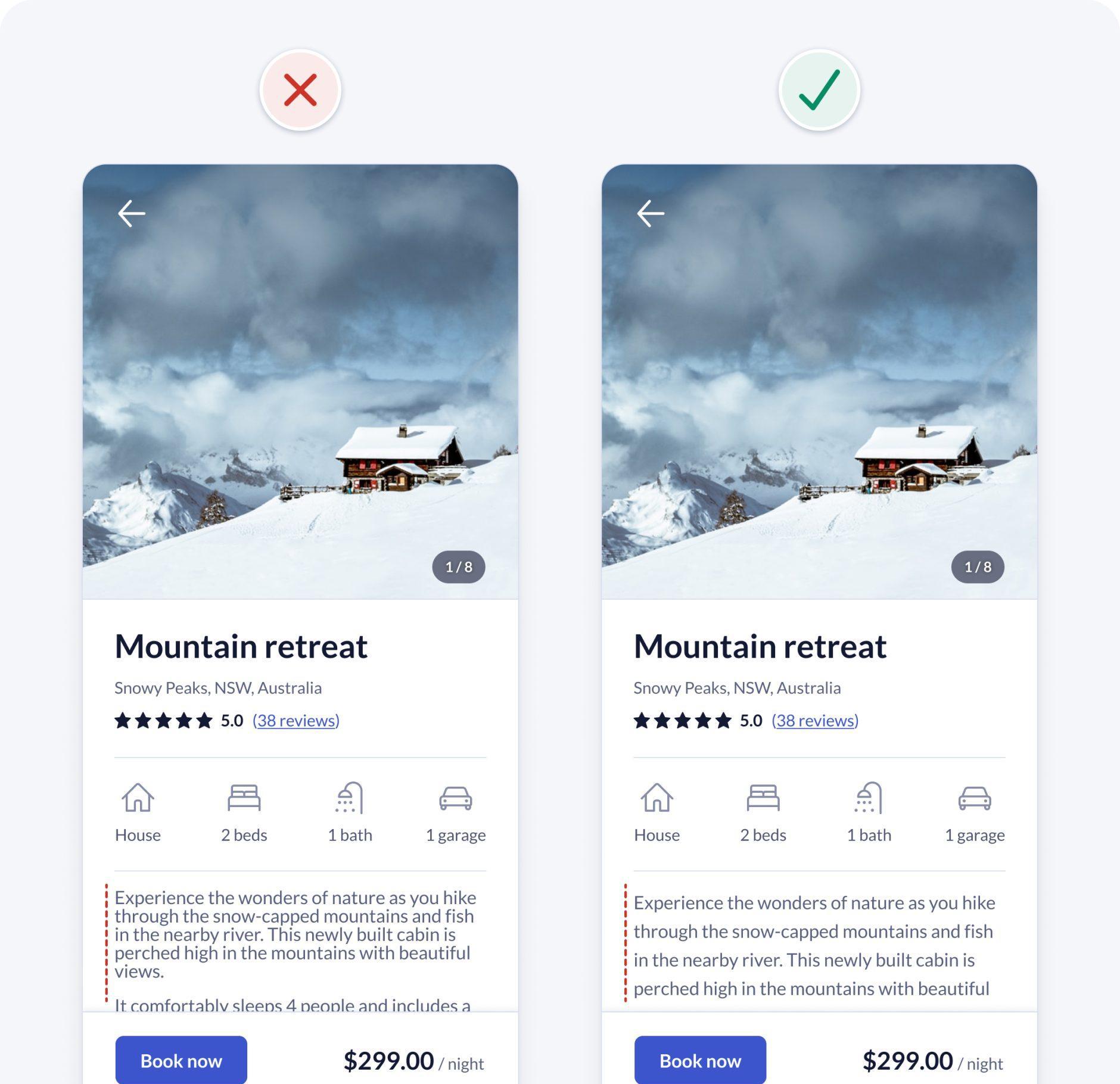Click the back arrow in the left mockup
The width and height of the screenshot is (1120, 1084).
[132, 214]
